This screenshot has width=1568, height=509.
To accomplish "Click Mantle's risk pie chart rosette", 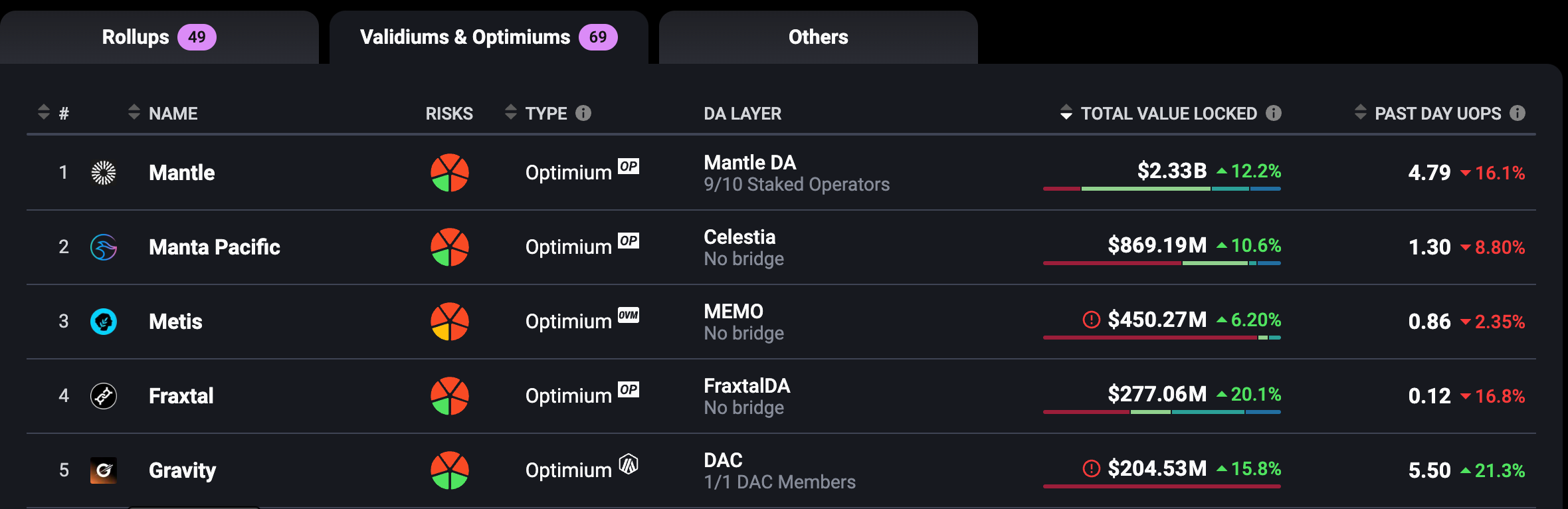I will point(450,173).
